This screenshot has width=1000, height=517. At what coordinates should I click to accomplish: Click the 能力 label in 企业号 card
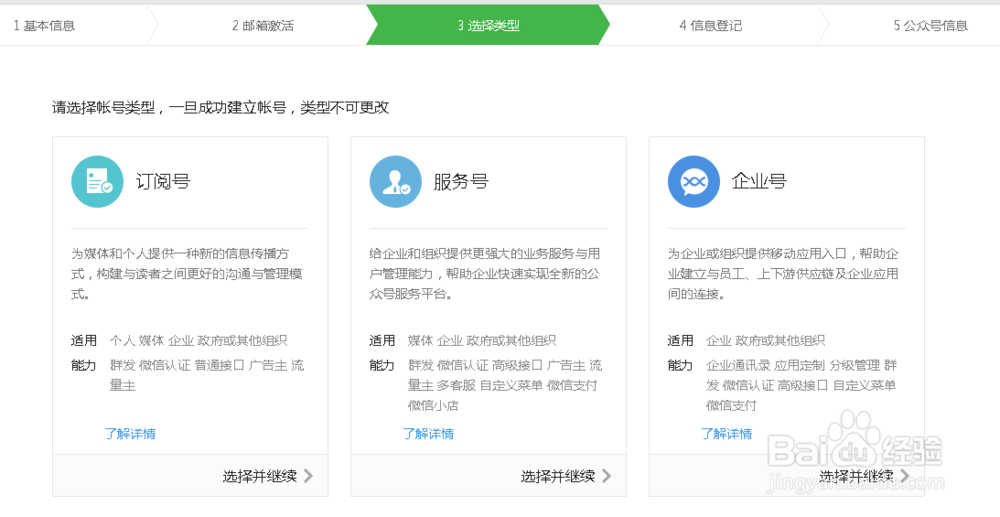(680, 365)
